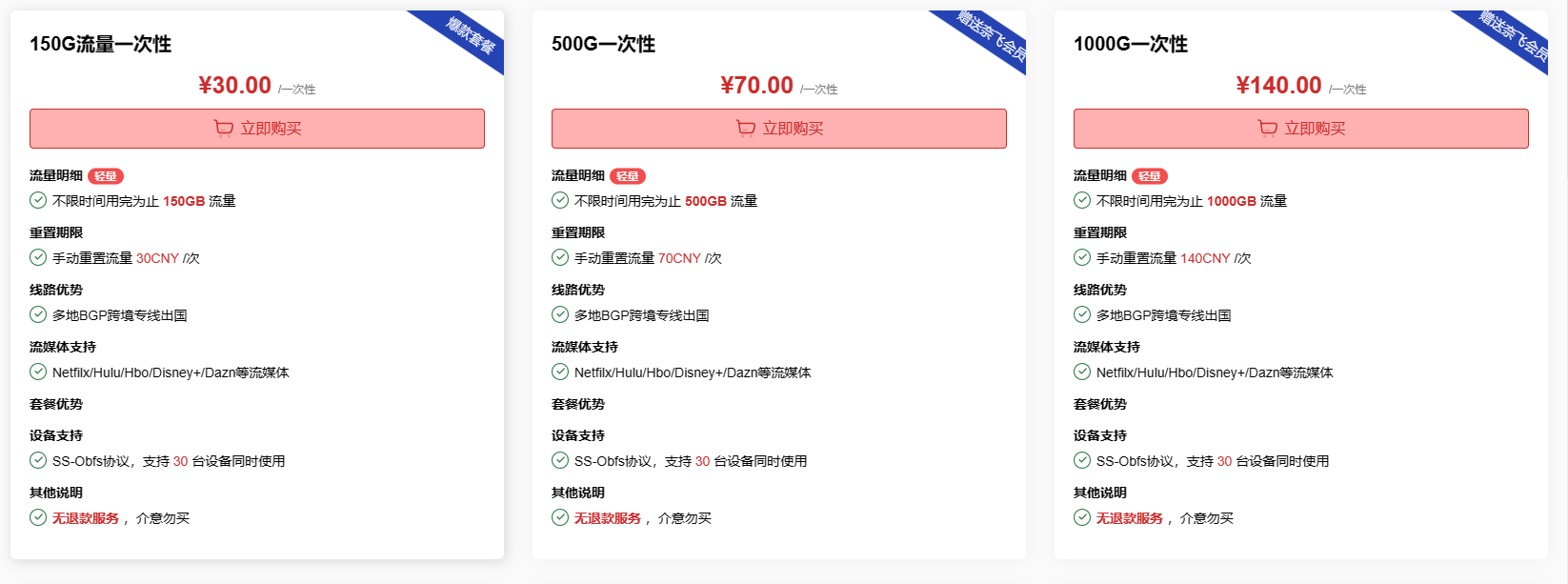1568x584 pixels.
Task: Click the cart icon in the 500G plan
Action: pyautogui.click(x=746, y=129)
